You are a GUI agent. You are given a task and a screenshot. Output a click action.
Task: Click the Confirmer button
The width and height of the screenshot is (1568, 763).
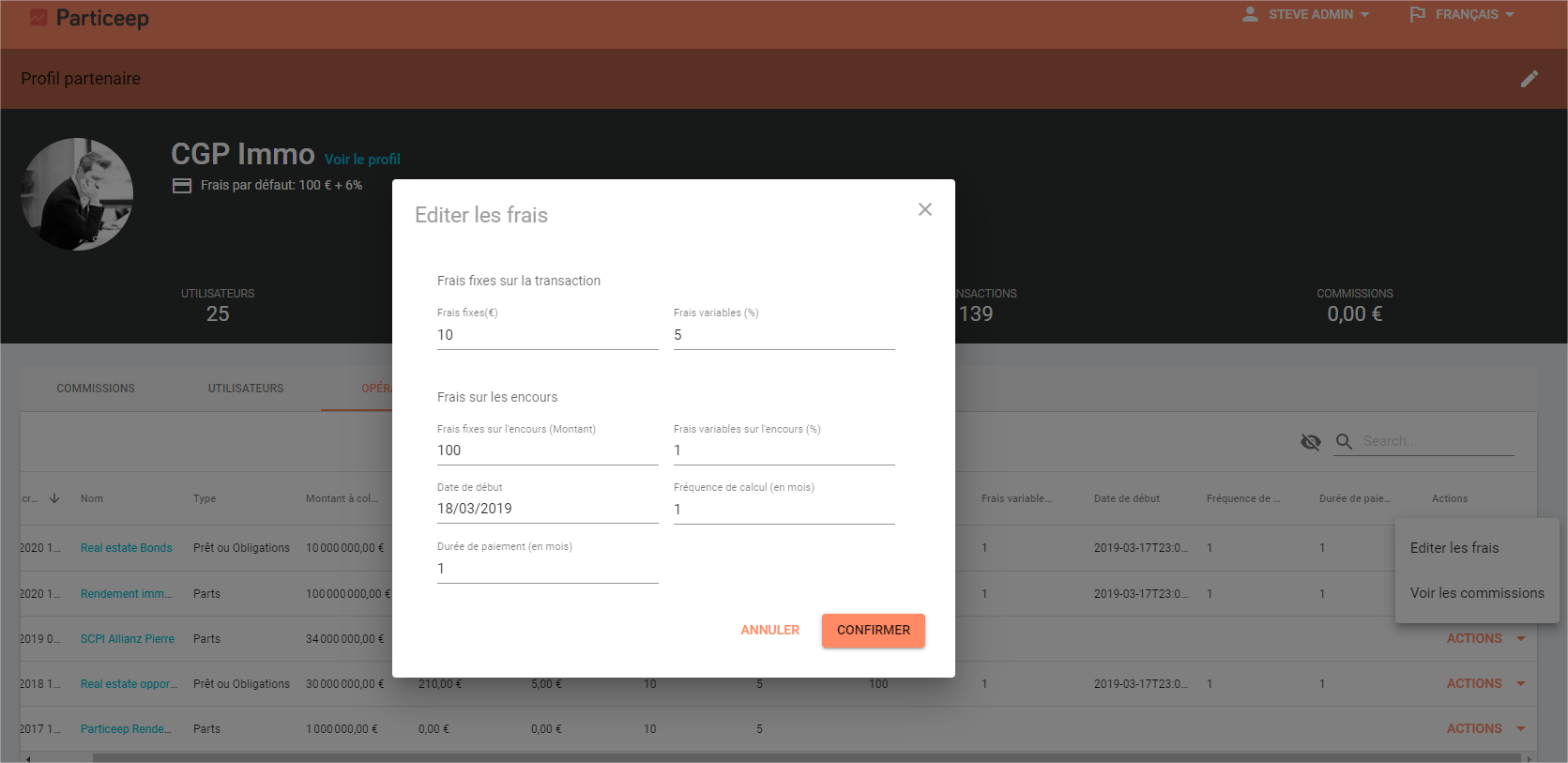(x=874, y=631)
